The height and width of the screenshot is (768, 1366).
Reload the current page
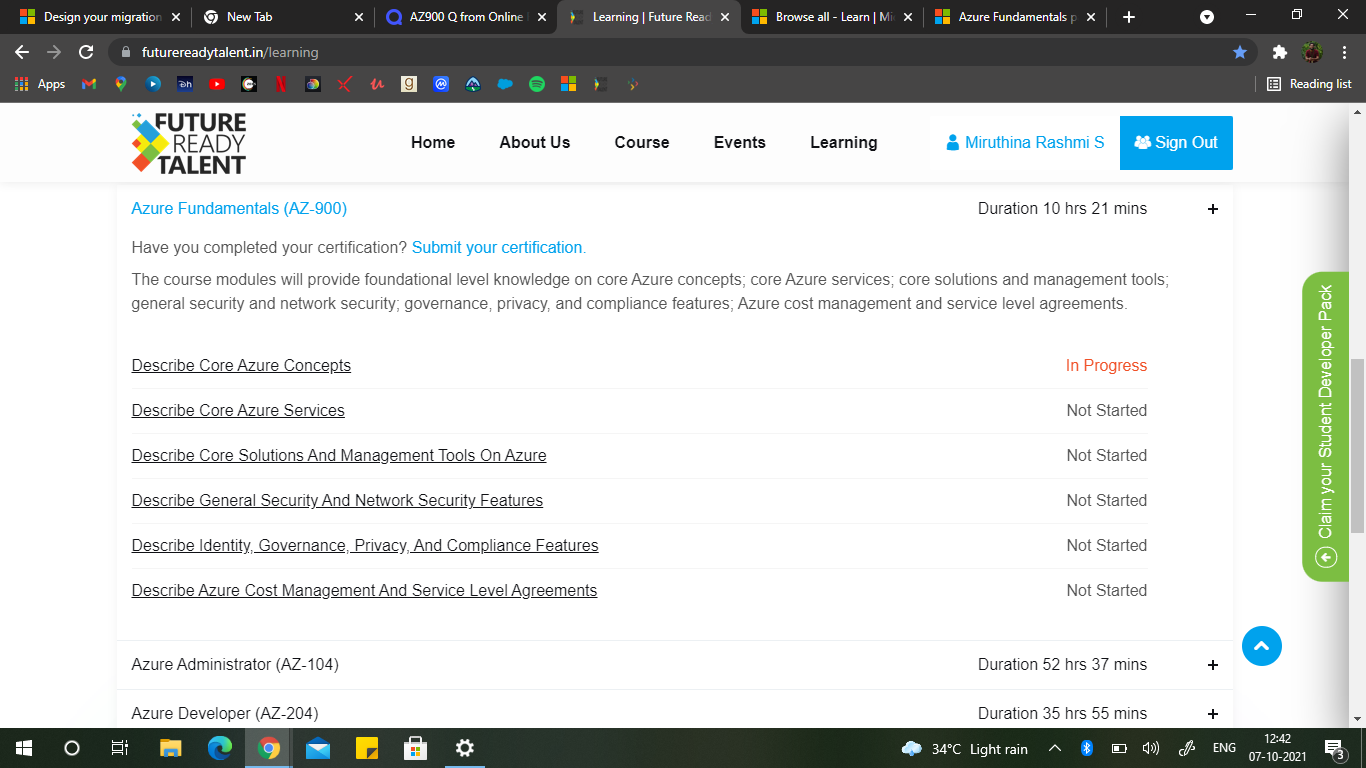click(86, 52)
